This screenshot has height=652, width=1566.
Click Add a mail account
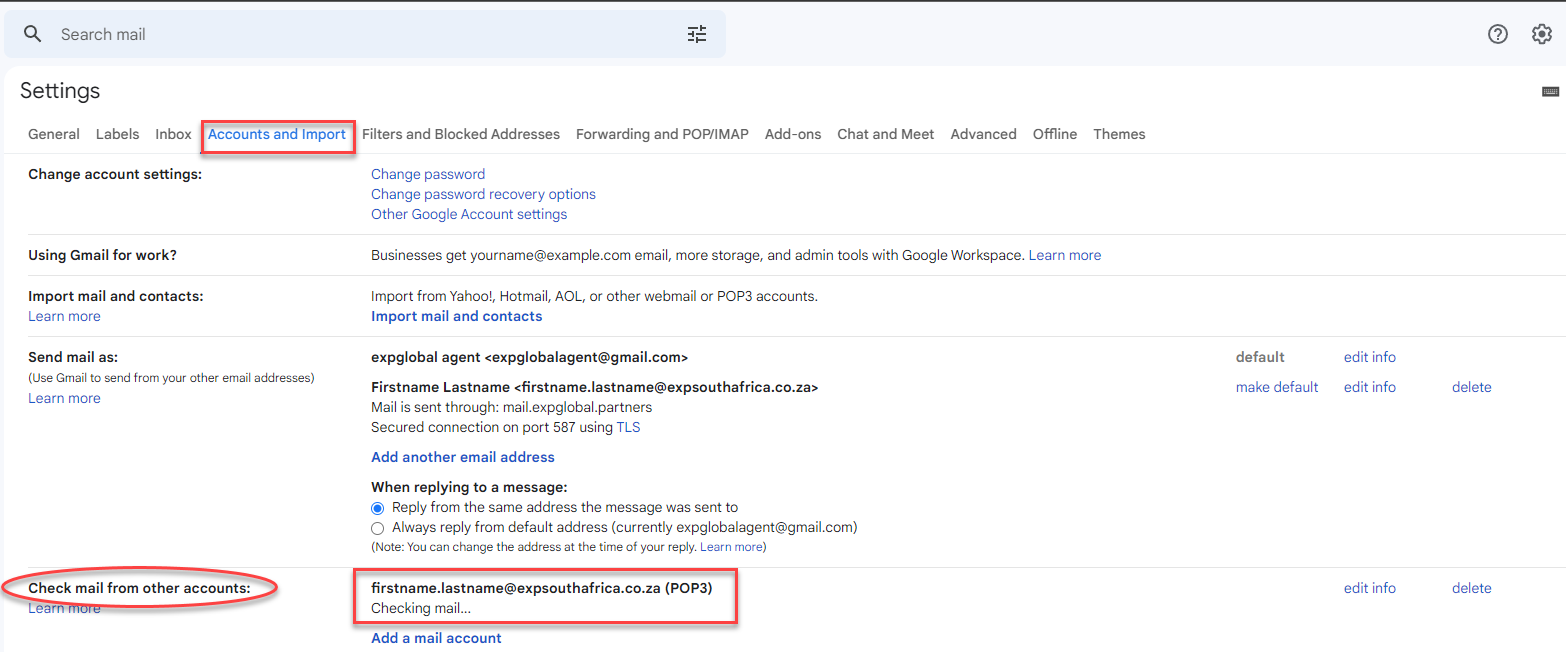436,638
